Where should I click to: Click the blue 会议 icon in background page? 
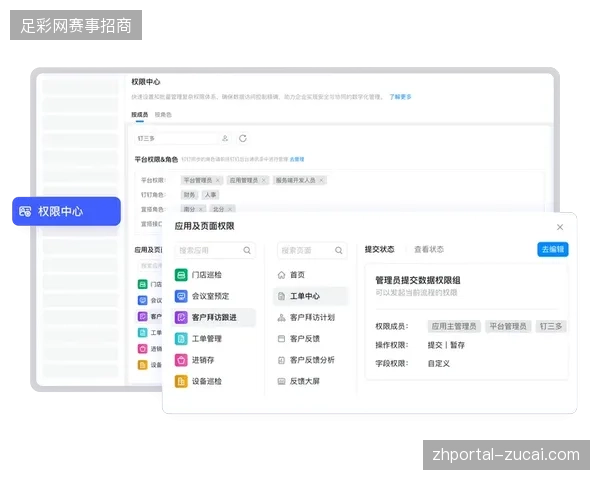pos(142,300)
